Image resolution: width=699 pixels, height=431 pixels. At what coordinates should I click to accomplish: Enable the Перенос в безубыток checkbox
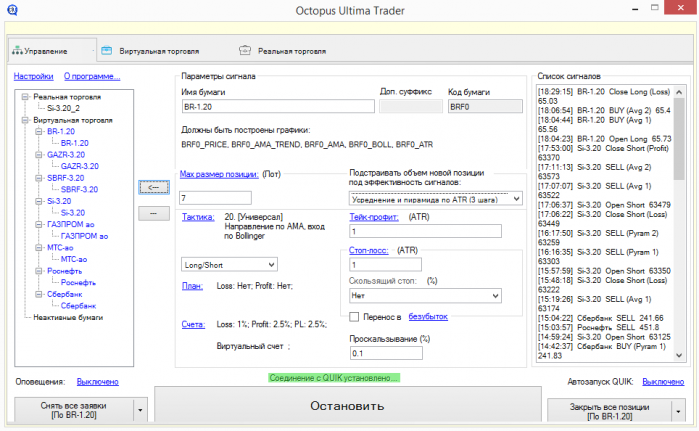click(x=354, y=317)
